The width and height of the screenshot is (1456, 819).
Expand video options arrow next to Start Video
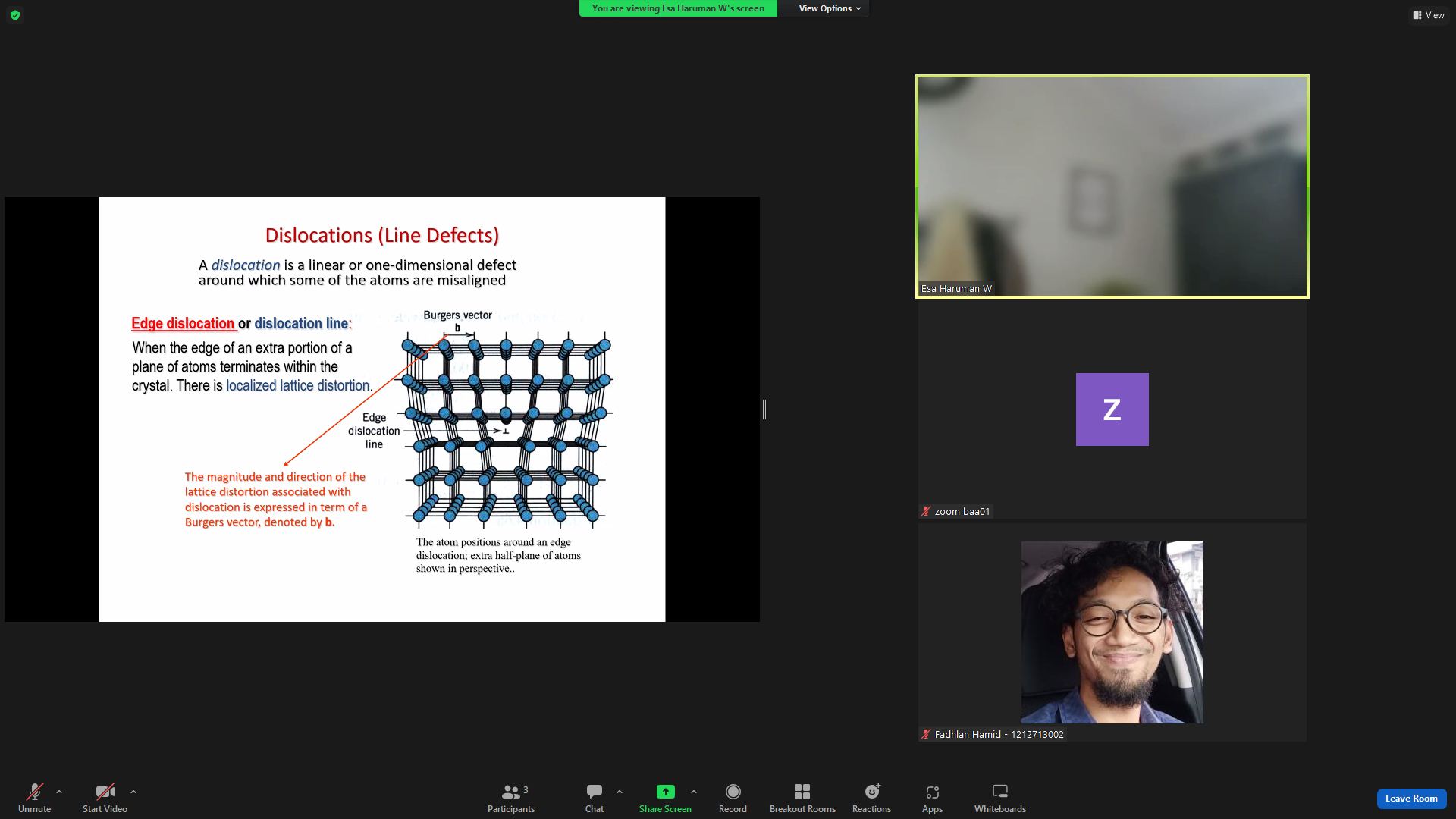click(x=133, y=792)
